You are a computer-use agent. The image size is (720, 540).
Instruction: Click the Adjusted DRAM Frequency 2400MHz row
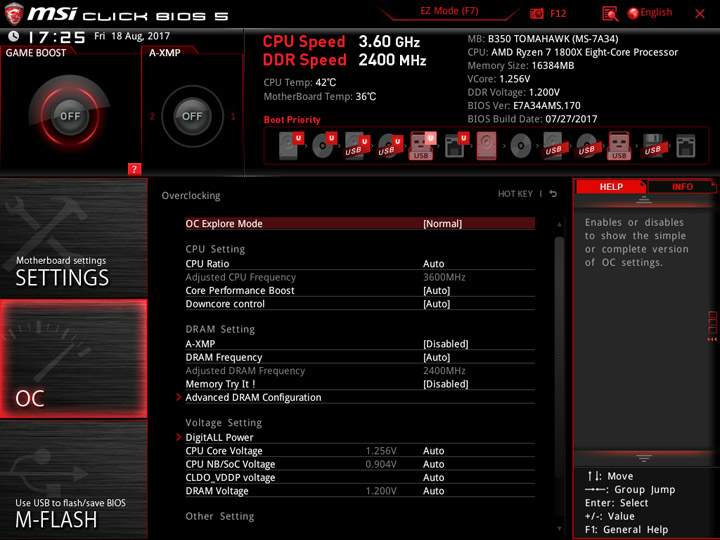(x=360, y=371)
